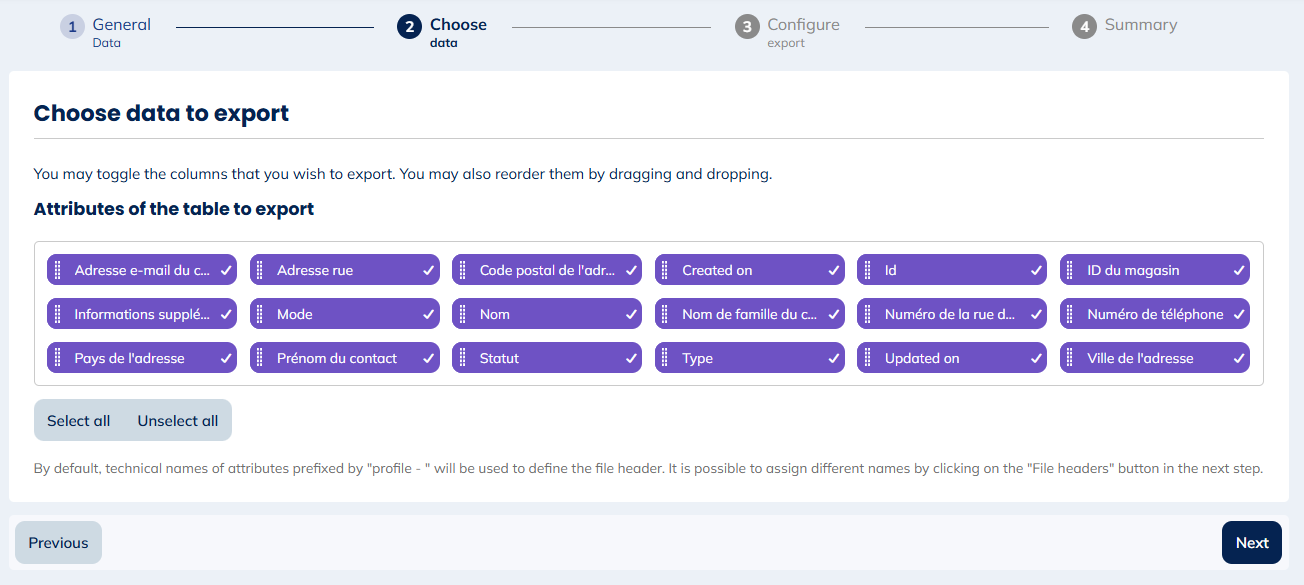
Task: Click the step 1 circle for General Data
Action: pos(71,25)
